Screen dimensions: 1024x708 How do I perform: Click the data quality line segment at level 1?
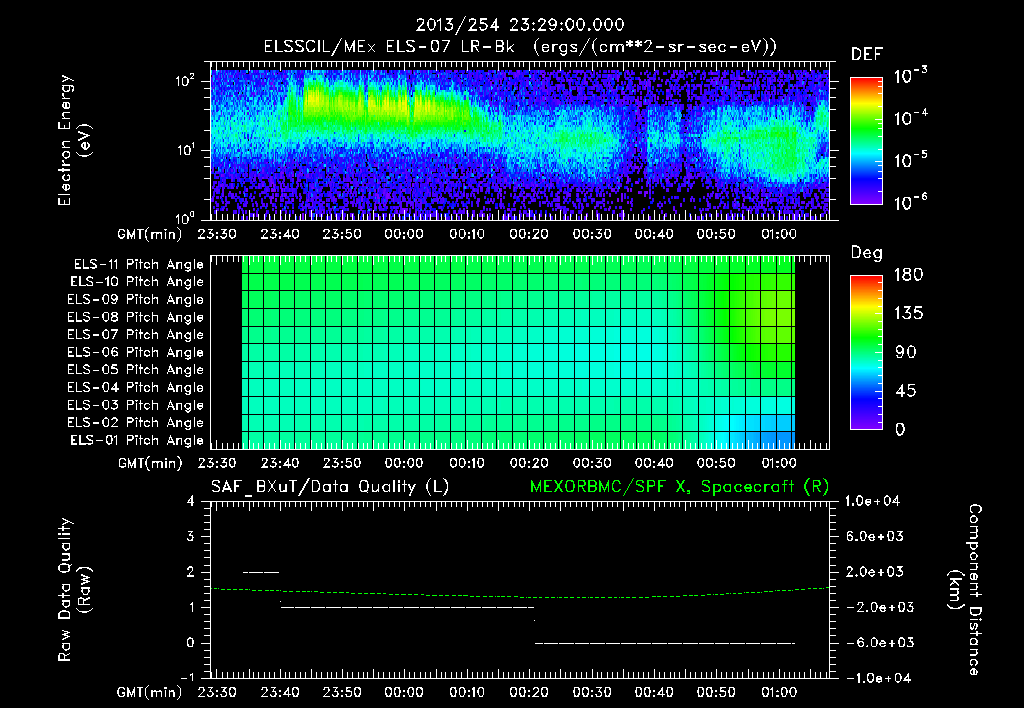coord(408,607)
